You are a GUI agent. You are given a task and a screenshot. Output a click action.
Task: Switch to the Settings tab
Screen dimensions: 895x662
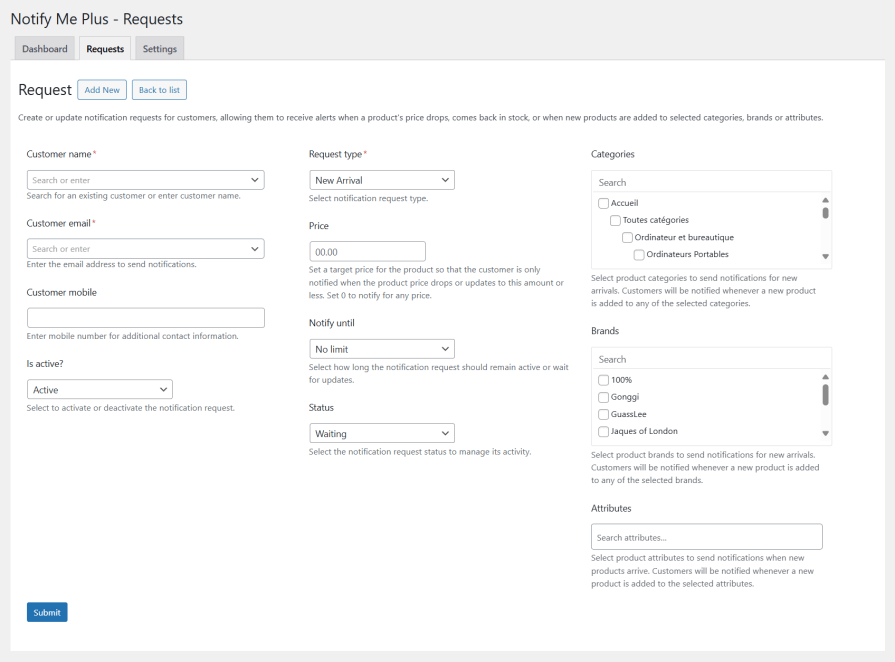(x=159, y=49)
